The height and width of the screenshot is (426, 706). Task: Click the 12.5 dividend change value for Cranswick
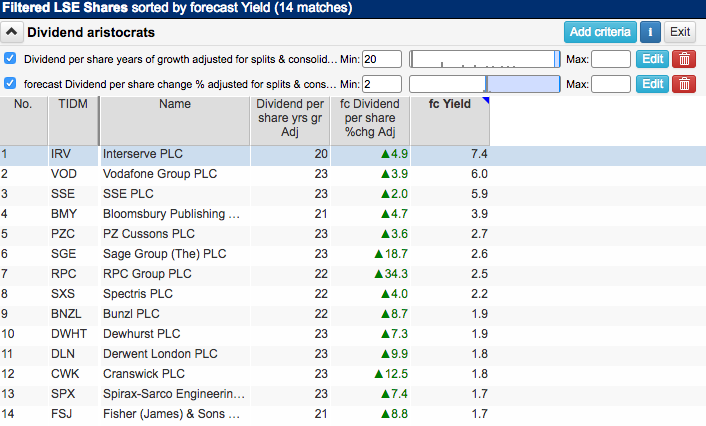click(391, 374)
